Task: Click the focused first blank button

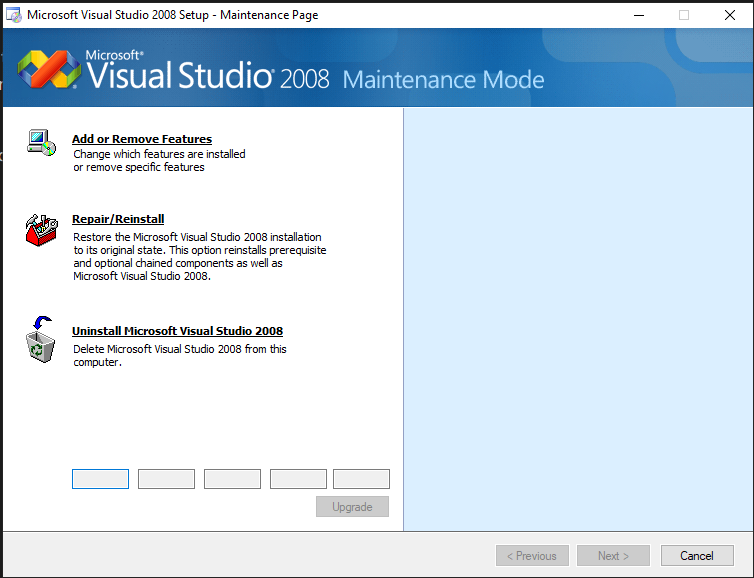Action: click(x=100, y=479)
